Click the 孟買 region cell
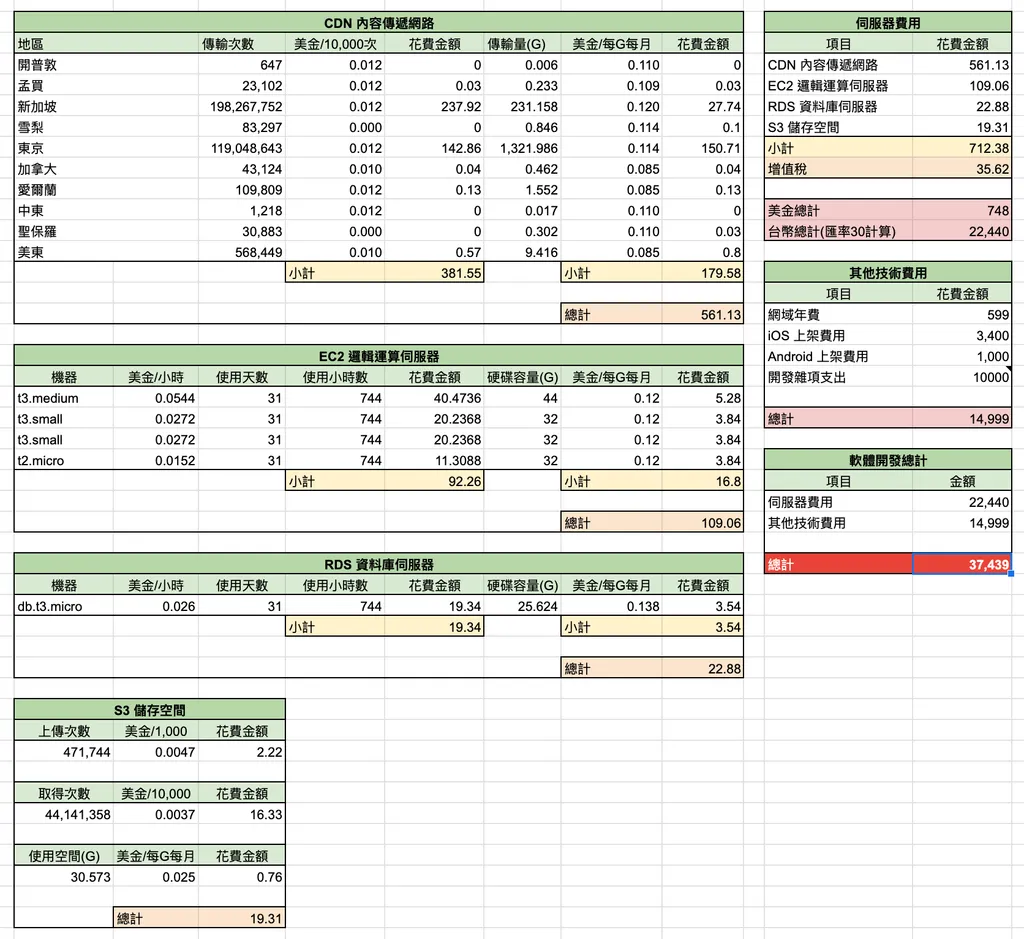The width and height of the screenshot is (1024, 939). 106,86
